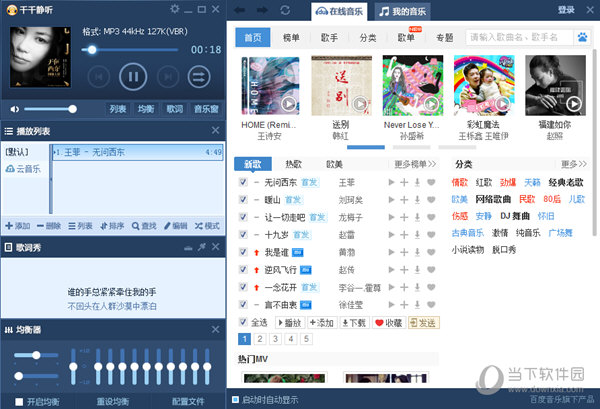Image resolution: width=600 pixels, height=409 pixels.
Task: Favorite the song 言不由衷 with the heart
Action: [431, 305]
